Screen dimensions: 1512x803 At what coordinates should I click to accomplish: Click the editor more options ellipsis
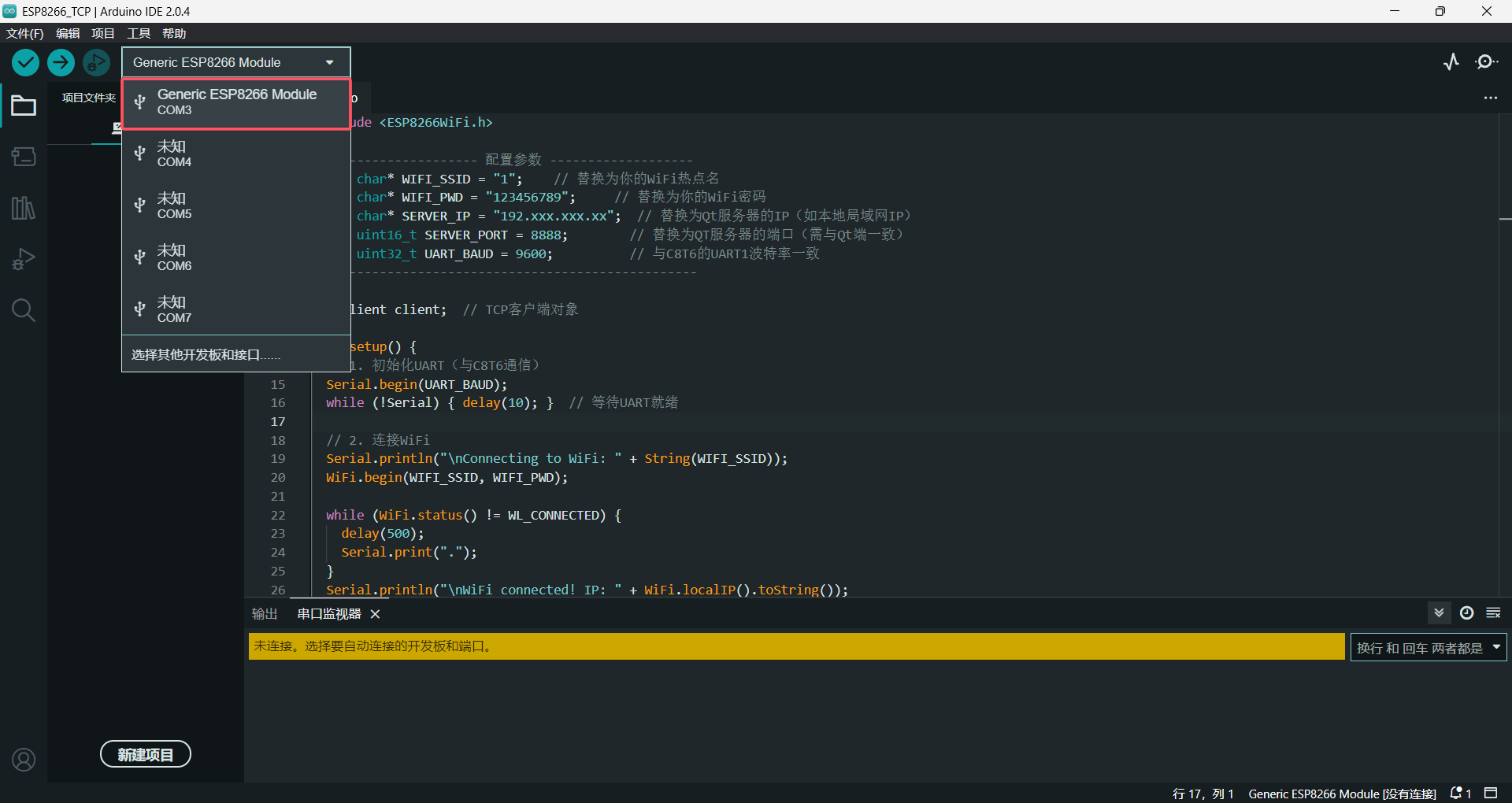1491,98
